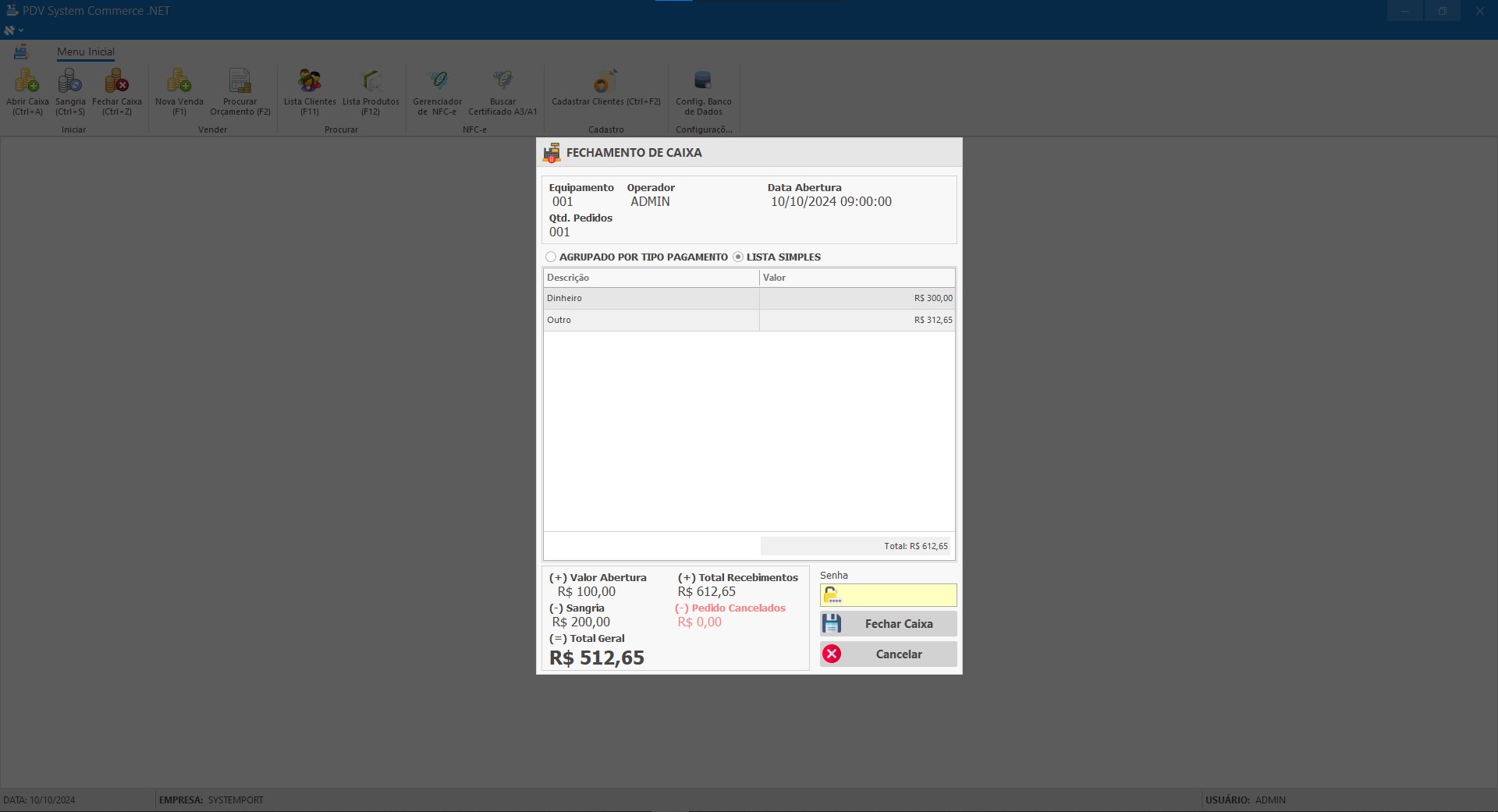Open the Lista Produtos icon
This screenshot has width=1498, height=812.
[371, 81]
